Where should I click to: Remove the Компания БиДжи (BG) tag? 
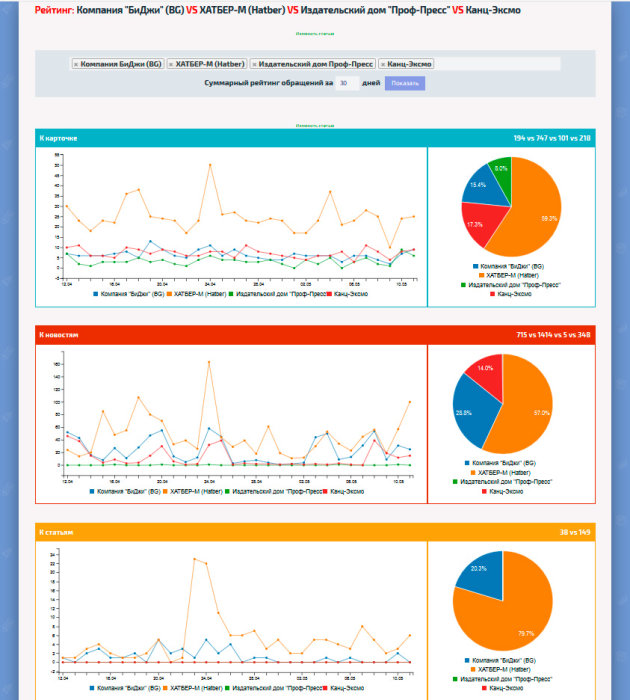point(76,64)
